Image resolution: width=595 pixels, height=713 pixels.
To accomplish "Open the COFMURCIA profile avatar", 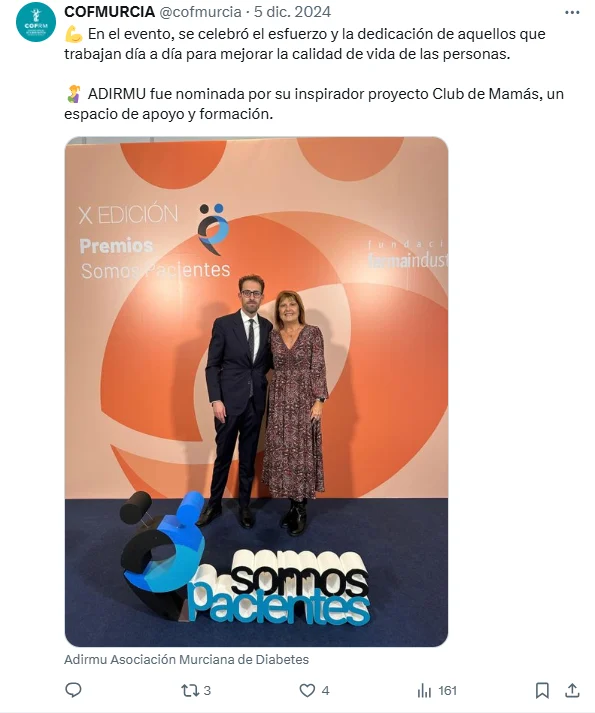I will (x=35, y=22).
